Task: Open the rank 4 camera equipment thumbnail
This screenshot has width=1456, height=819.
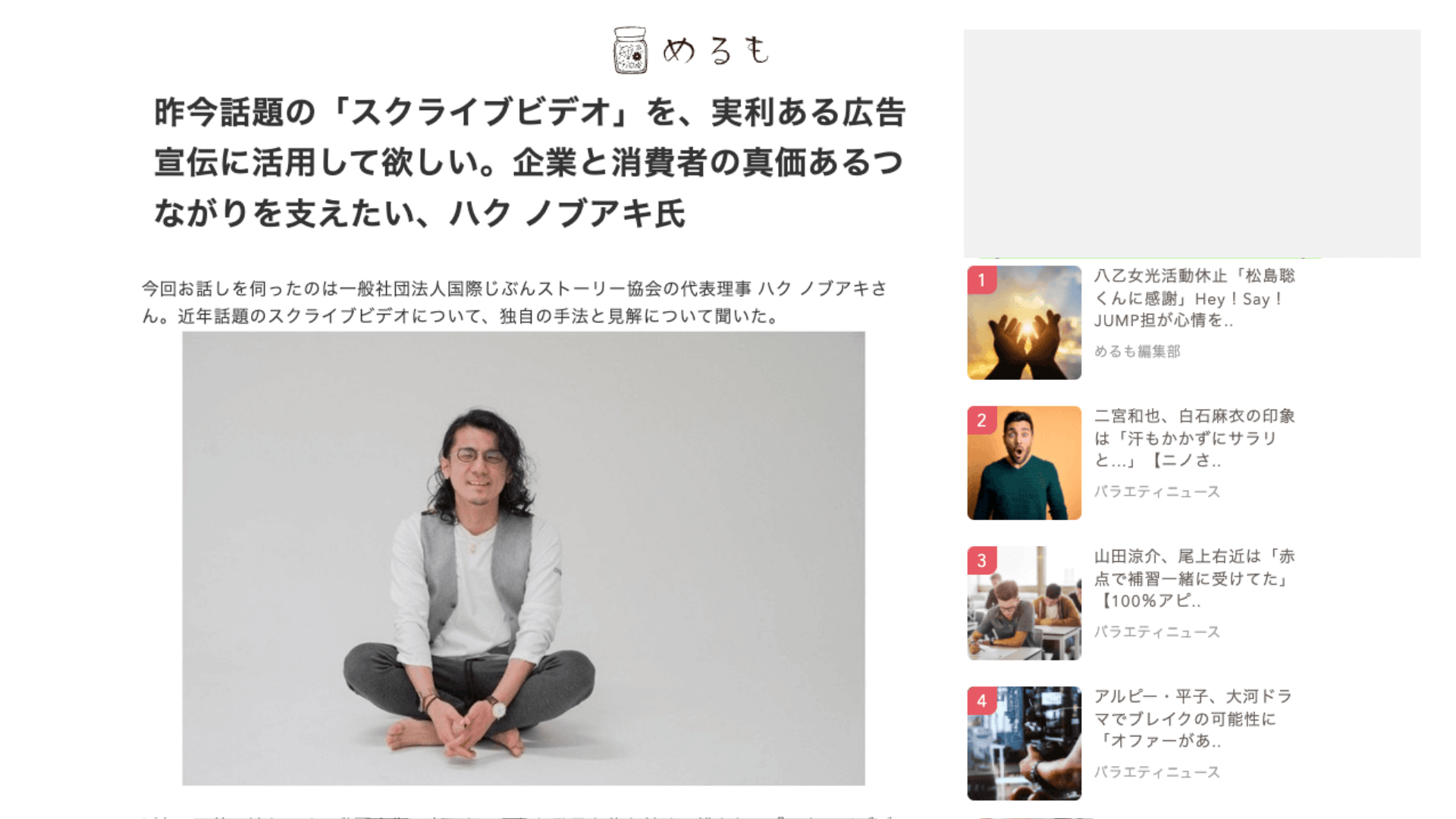Action: (1024, 743)
